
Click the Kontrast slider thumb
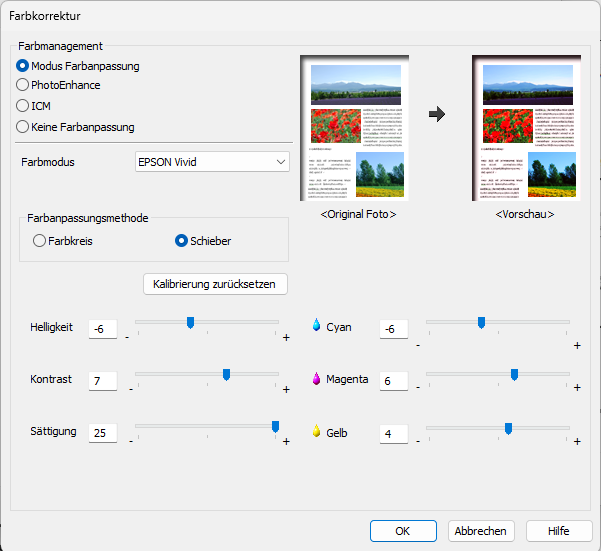[226, 375]
